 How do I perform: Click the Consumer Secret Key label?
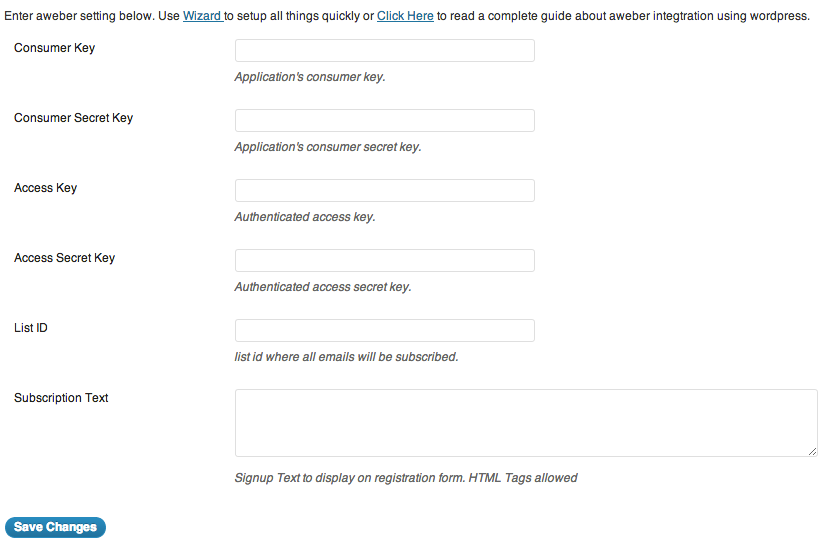(x=73, y=118)
